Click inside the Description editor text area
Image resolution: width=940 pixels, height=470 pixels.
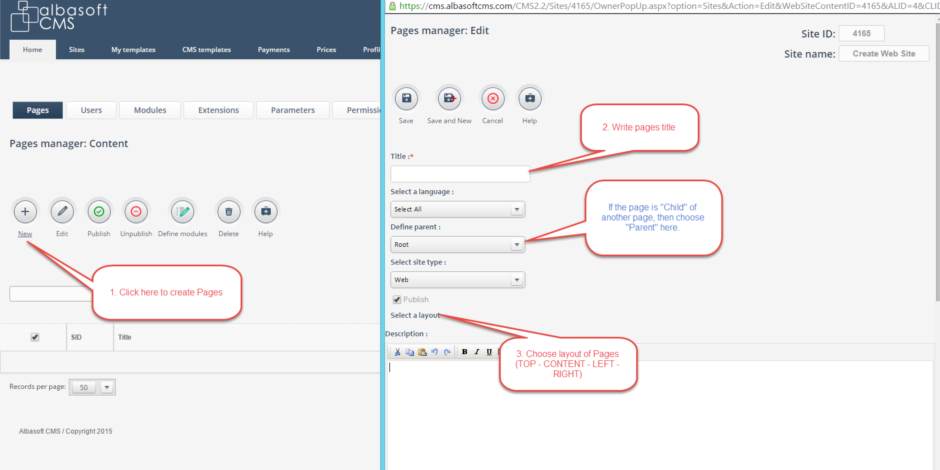659,414
